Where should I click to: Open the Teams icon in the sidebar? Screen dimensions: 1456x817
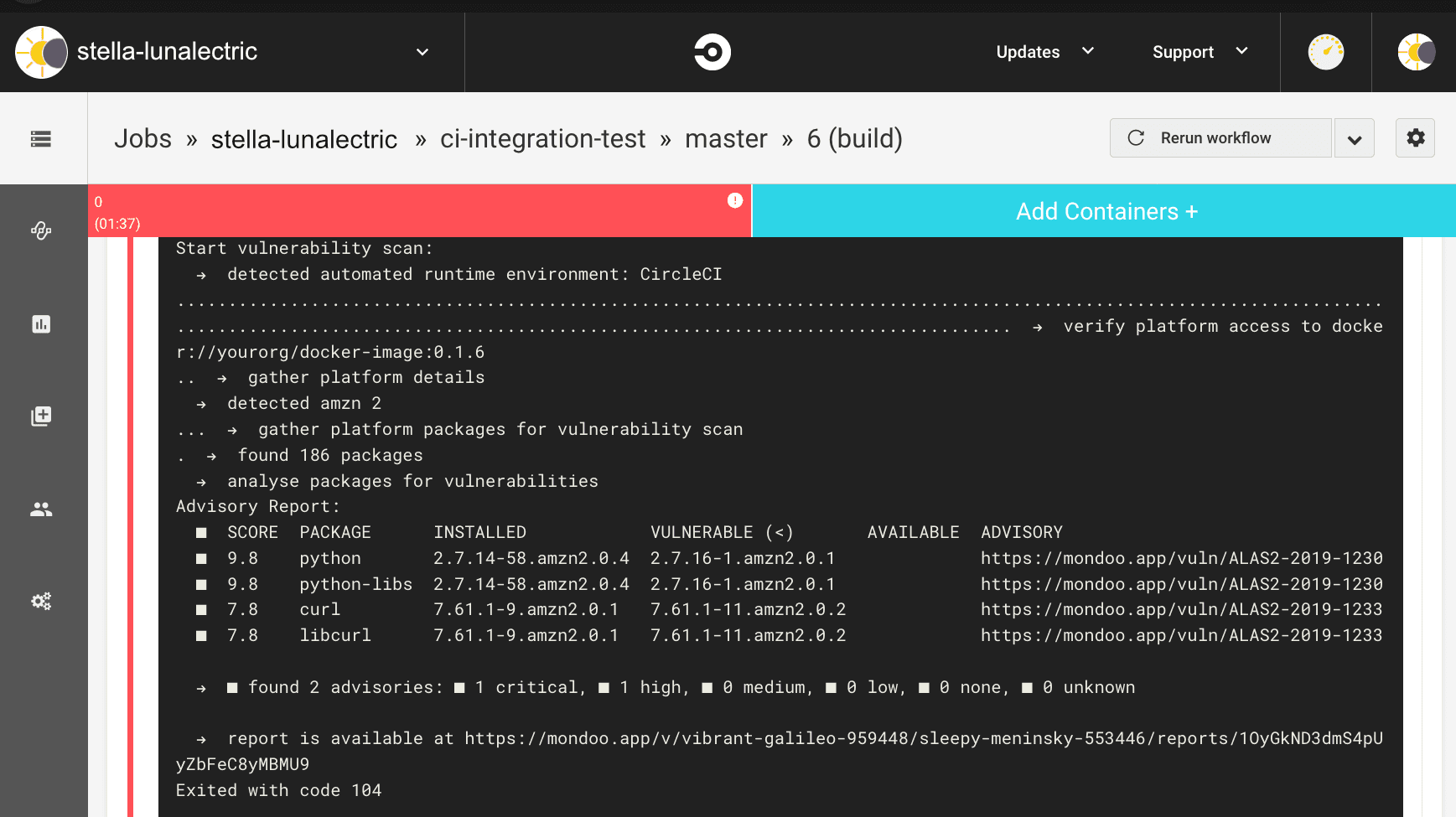pos(41,508)
